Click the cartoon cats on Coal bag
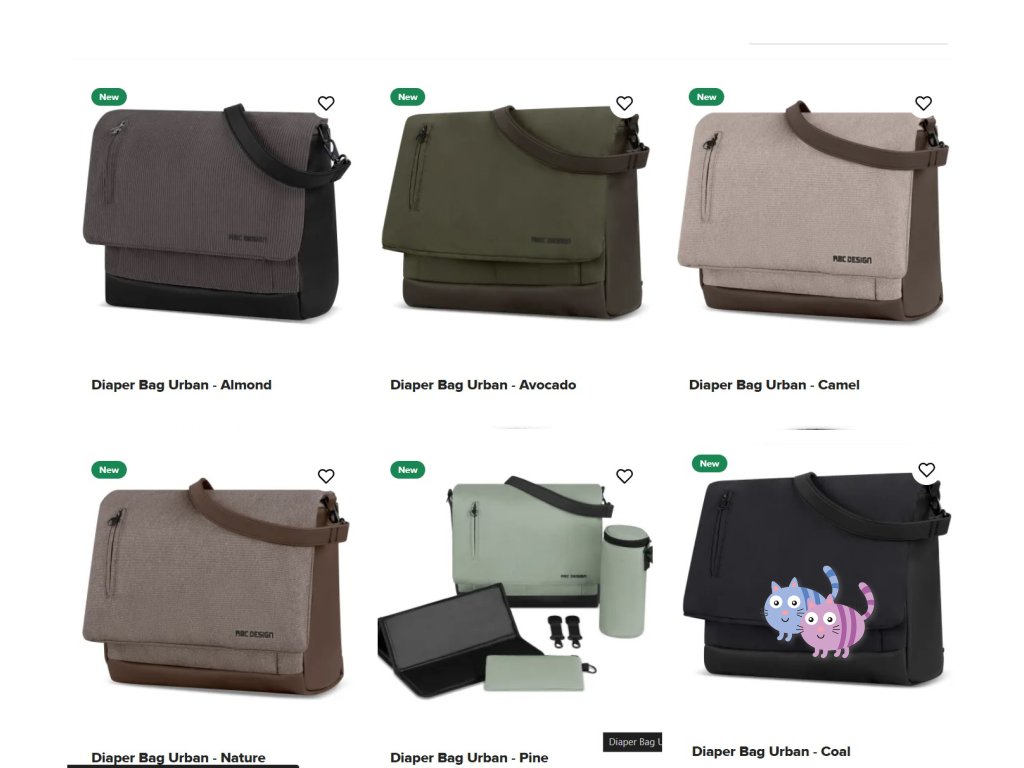Viewport: 1024px width, 768px height. (x=818, y=613)
